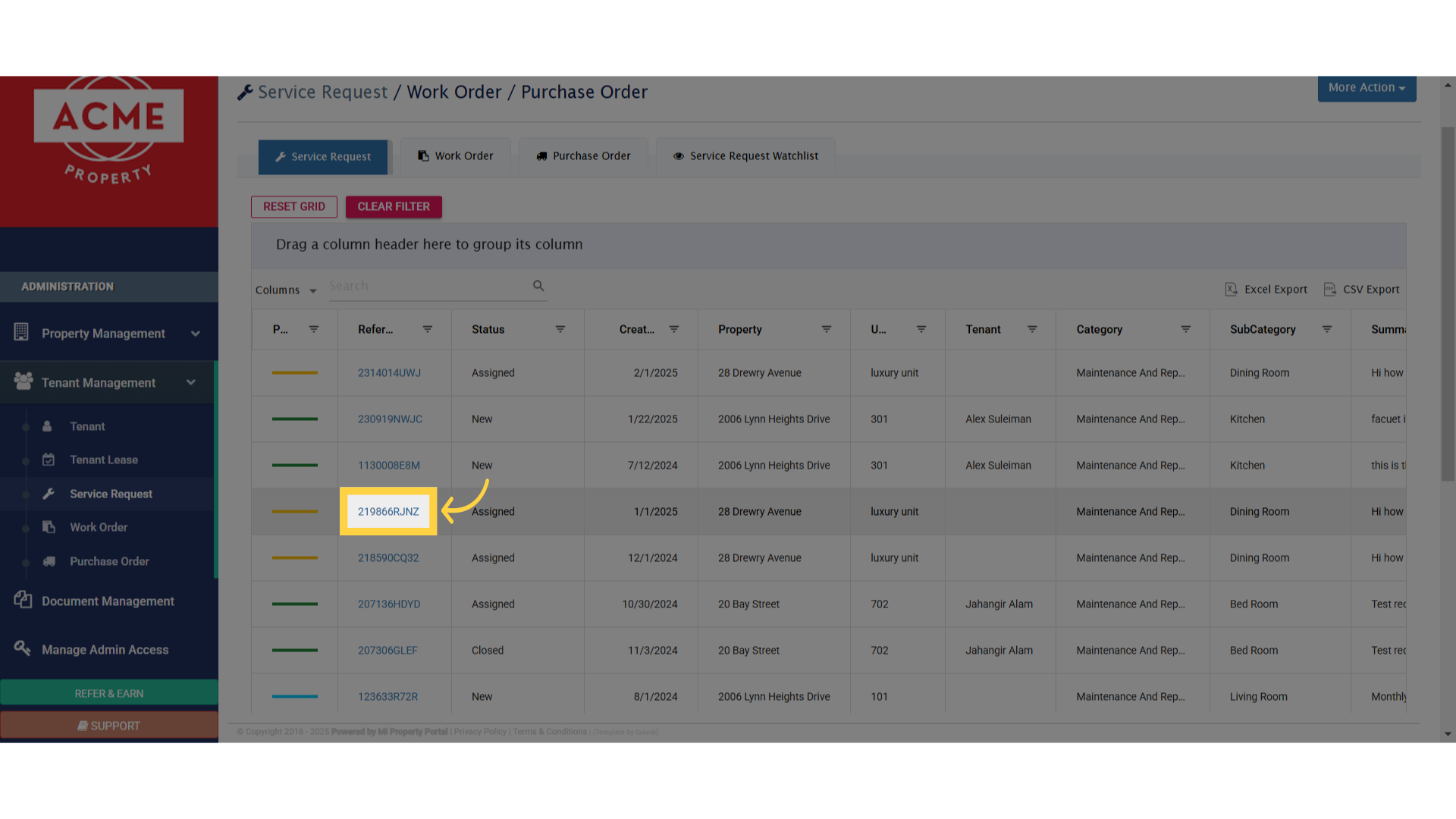Open the More Action dropdown
This screenshot has height=819, width=1456.
tap(1366, 88)
